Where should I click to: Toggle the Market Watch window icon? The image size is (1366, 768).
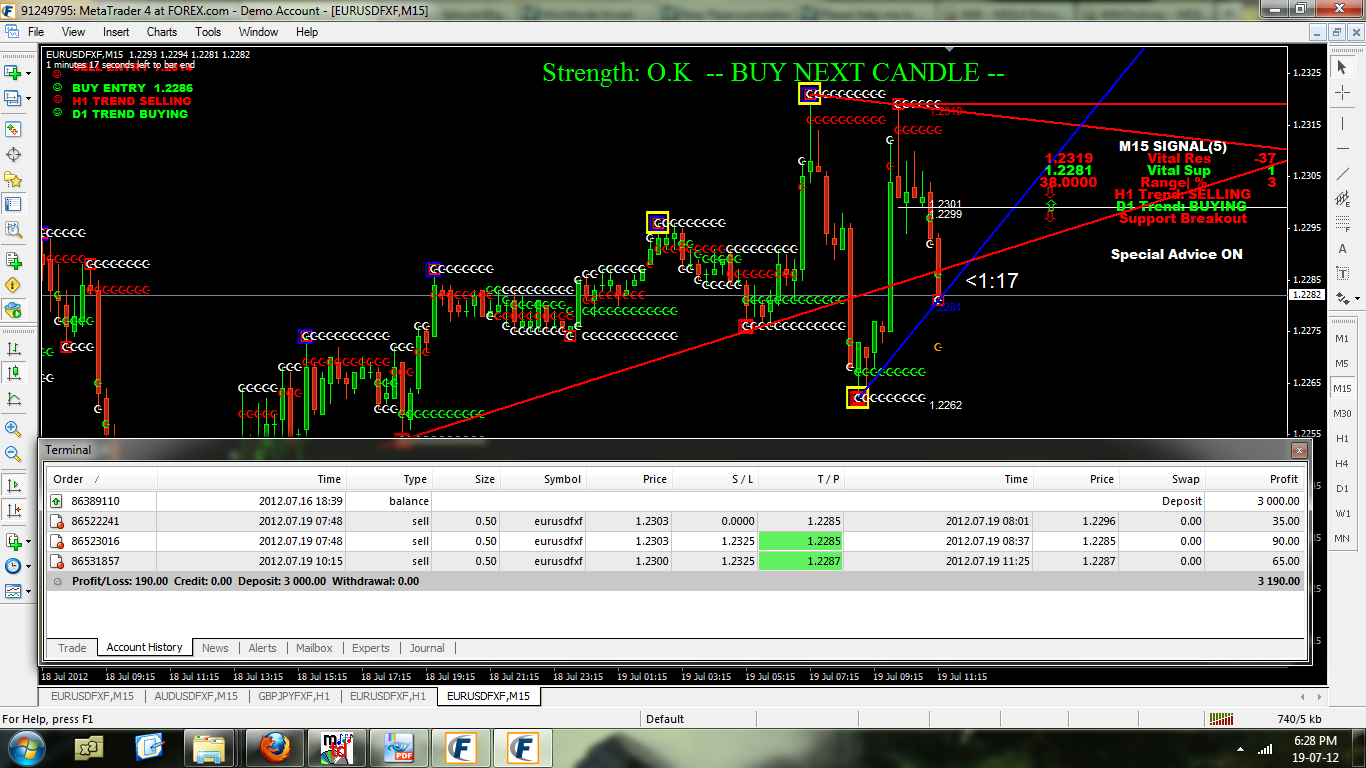tap(13, 129)
